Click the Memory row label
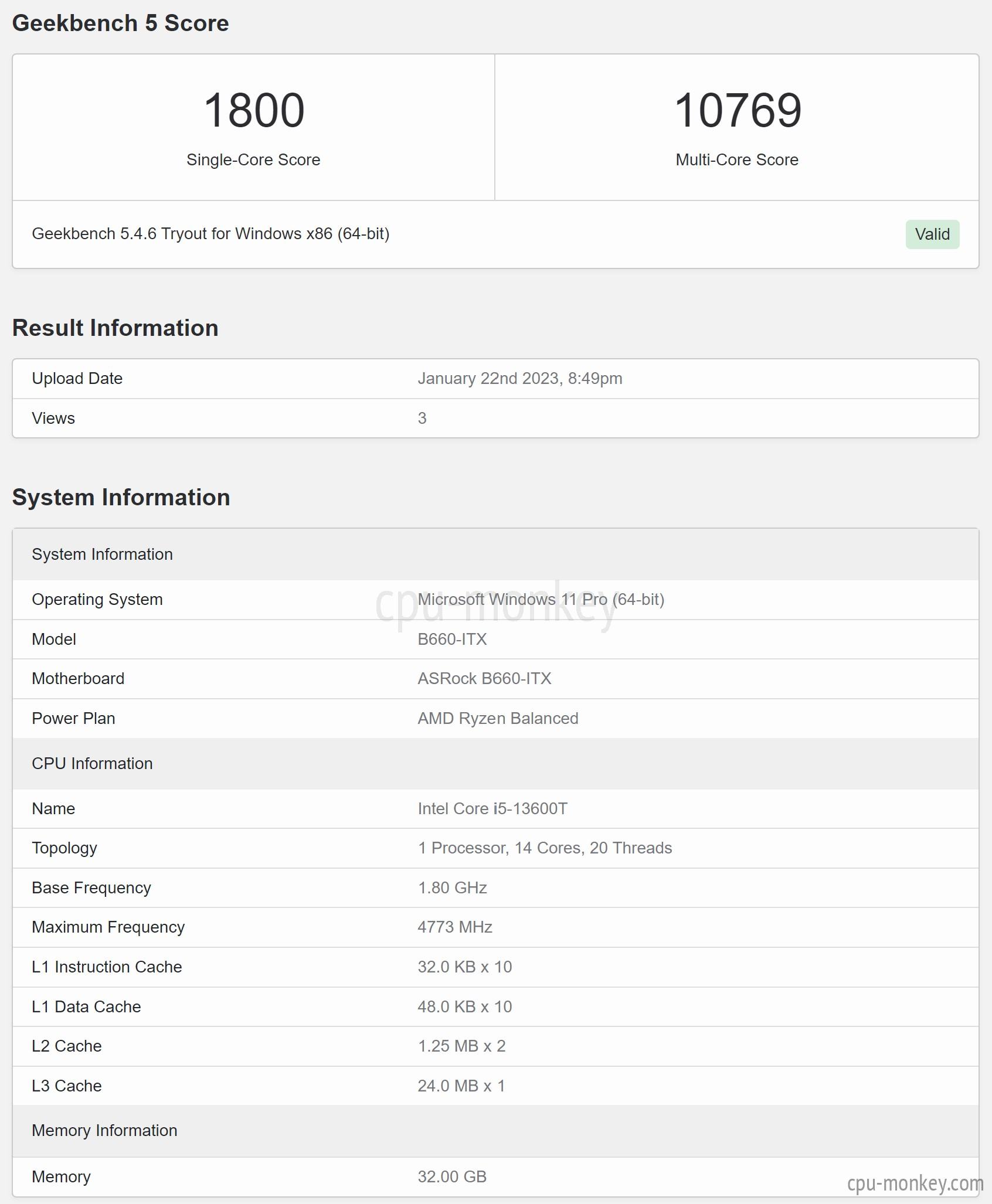Viewport: 992px width, 1204px height. [61, 1177]
